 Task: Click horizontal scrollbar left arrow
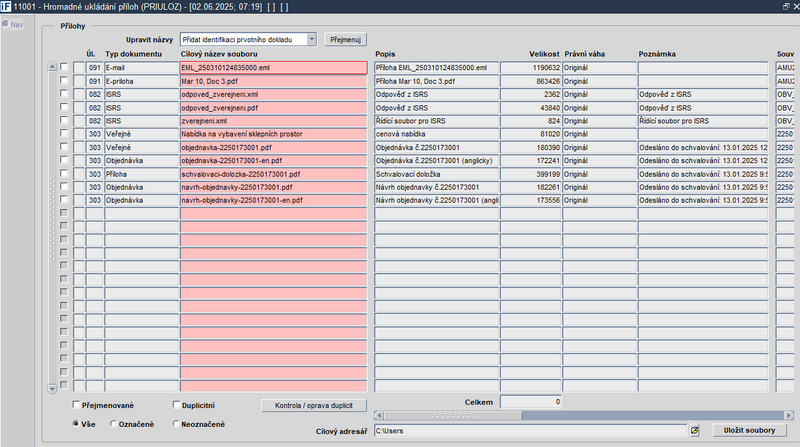click(379, 415)
